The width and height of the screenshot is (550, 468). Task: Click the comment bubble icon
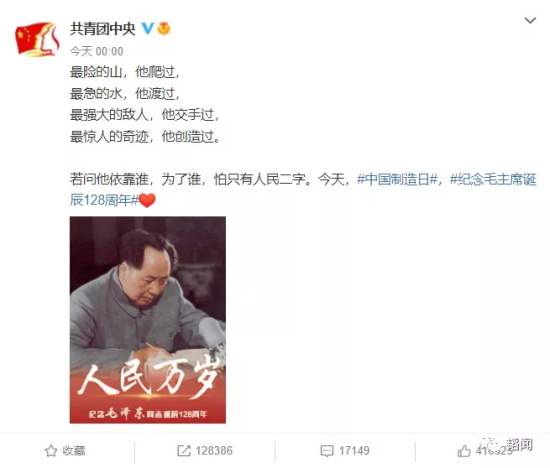tap(327, 451)
